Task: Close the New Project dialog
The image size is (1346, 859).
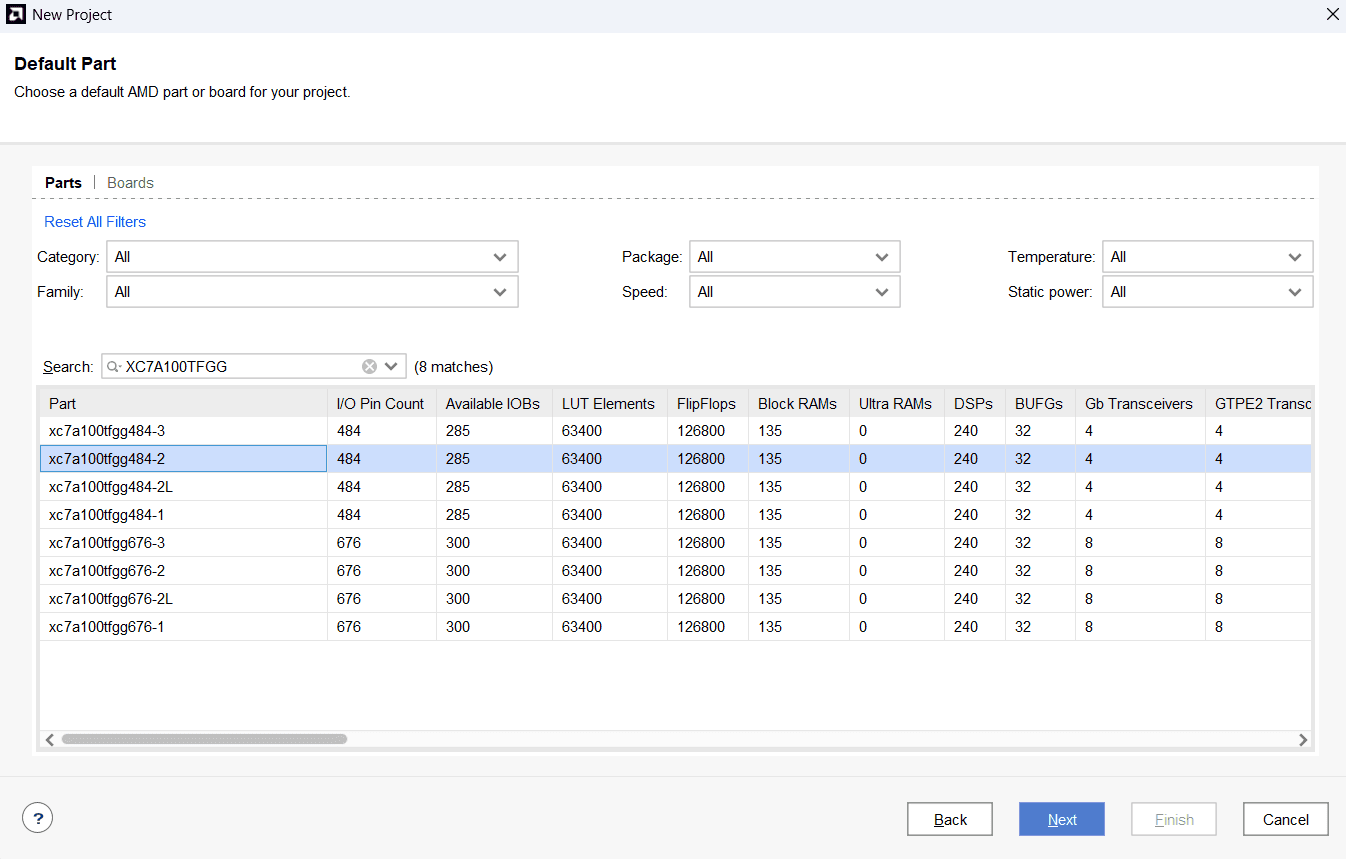Action: (x=1332, y=15)
